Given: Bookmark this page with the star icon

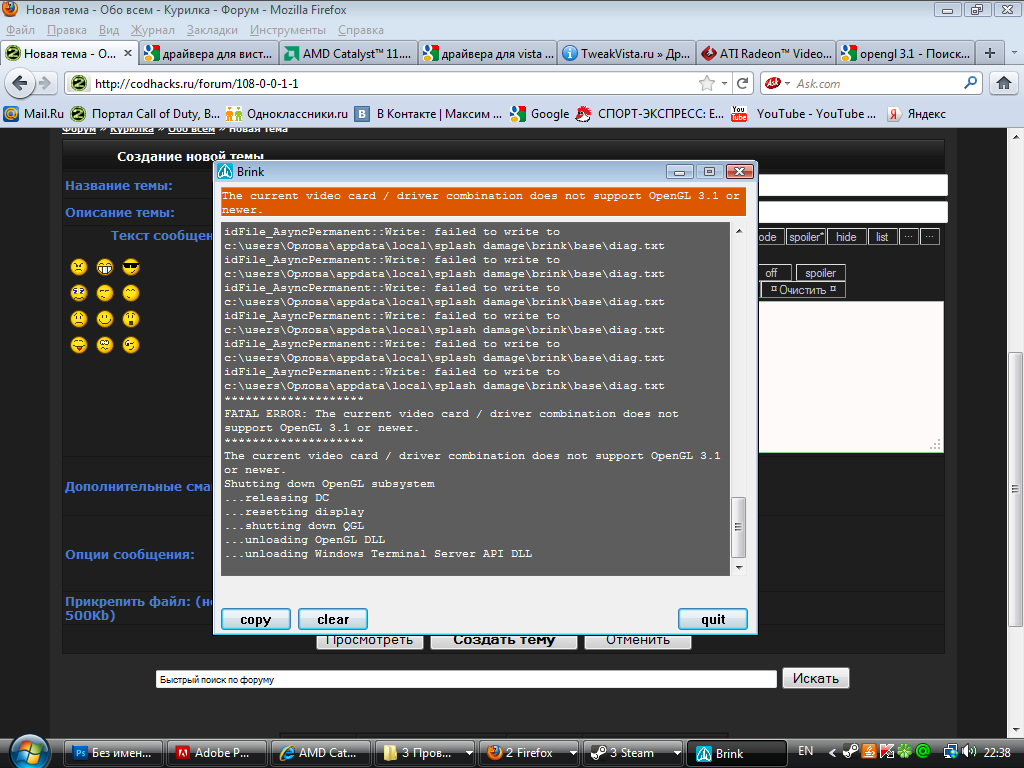Looking at the screenshot, I should 706,83.
